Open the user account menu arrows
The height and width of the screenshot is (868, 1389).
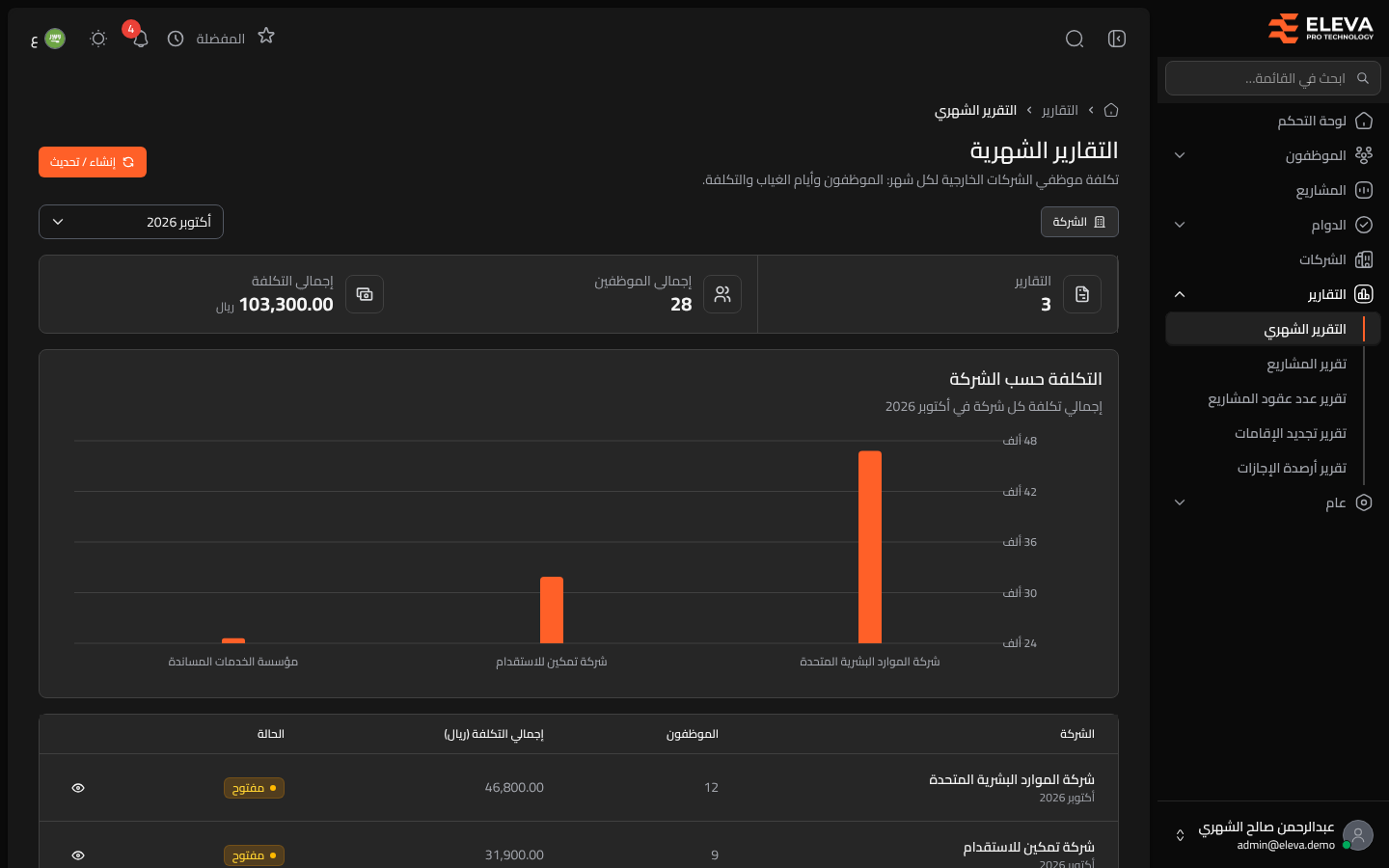click(1180, 835)
